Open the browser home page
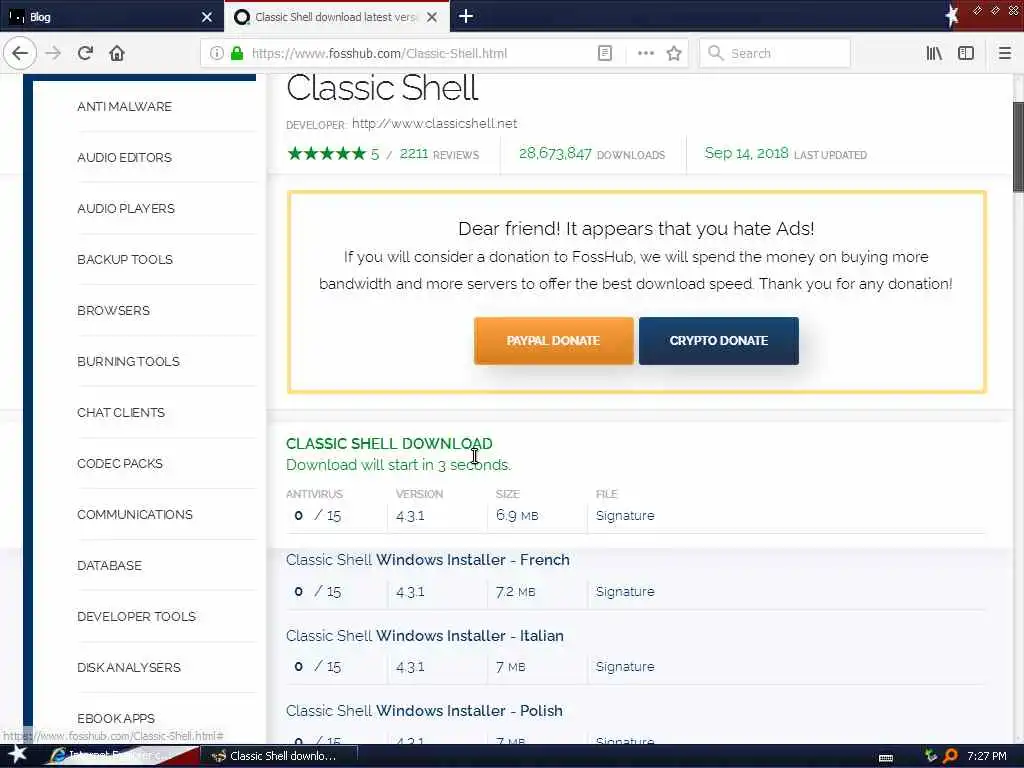Viewport: 1024px width, 768px height. point(117,53)
